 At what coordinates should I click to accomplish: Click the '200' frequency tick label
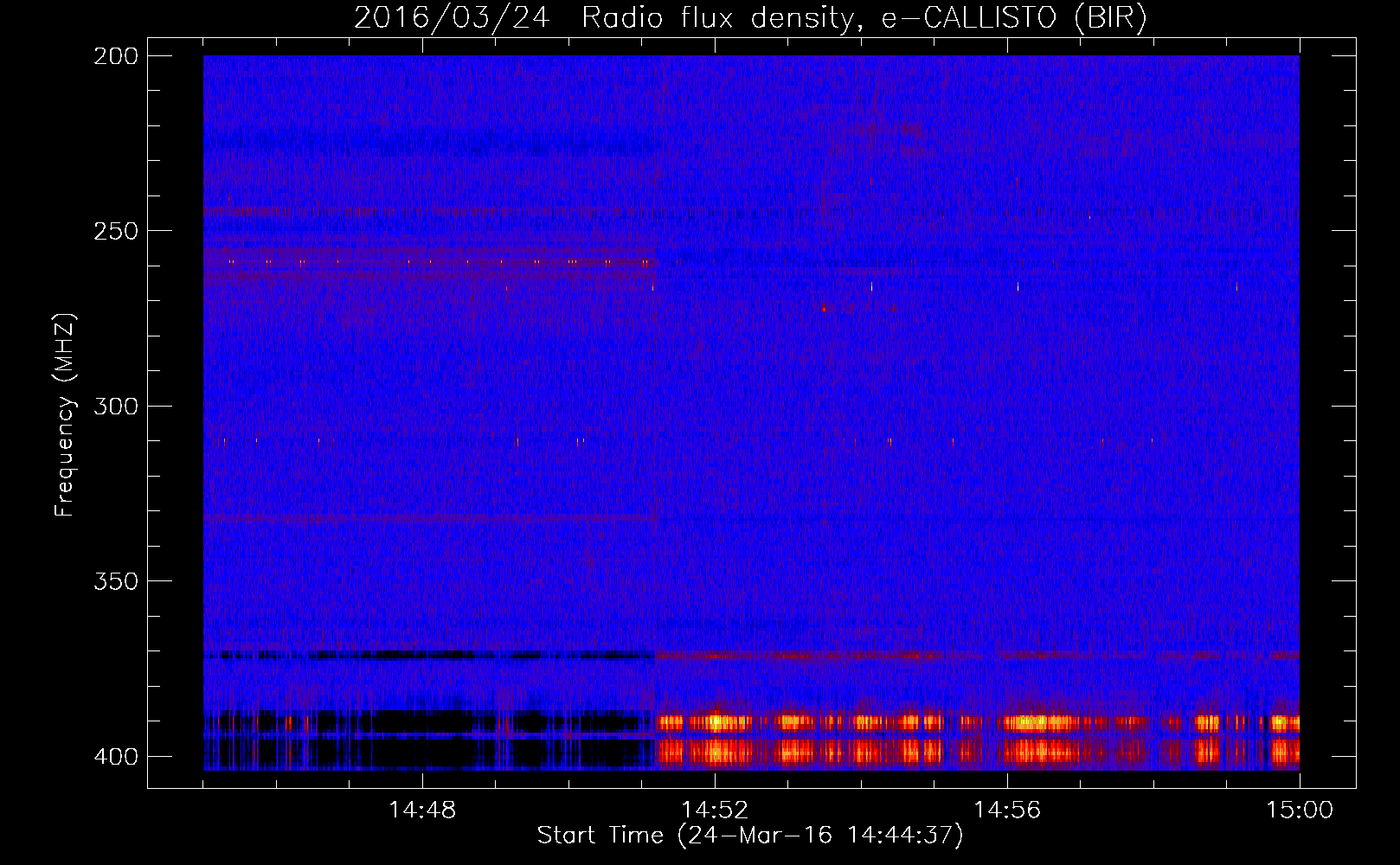[115, 56]
